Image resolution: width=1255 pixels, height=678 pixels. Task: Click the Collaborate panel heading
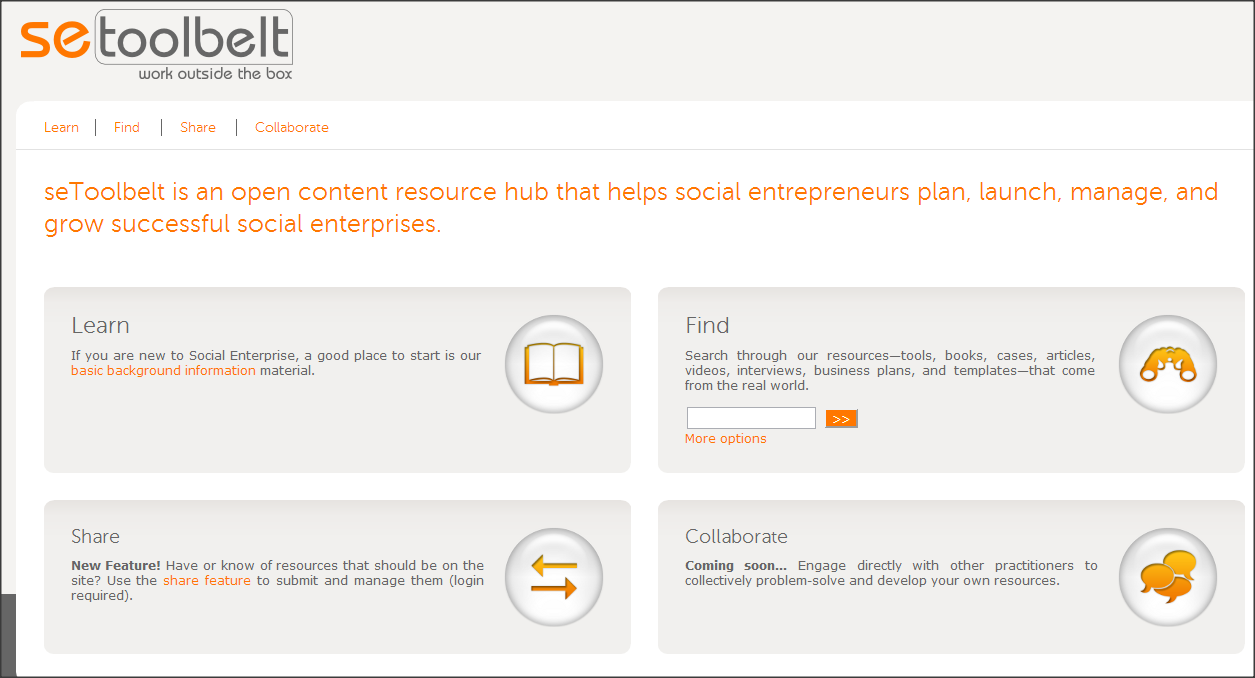click(736, 537)
